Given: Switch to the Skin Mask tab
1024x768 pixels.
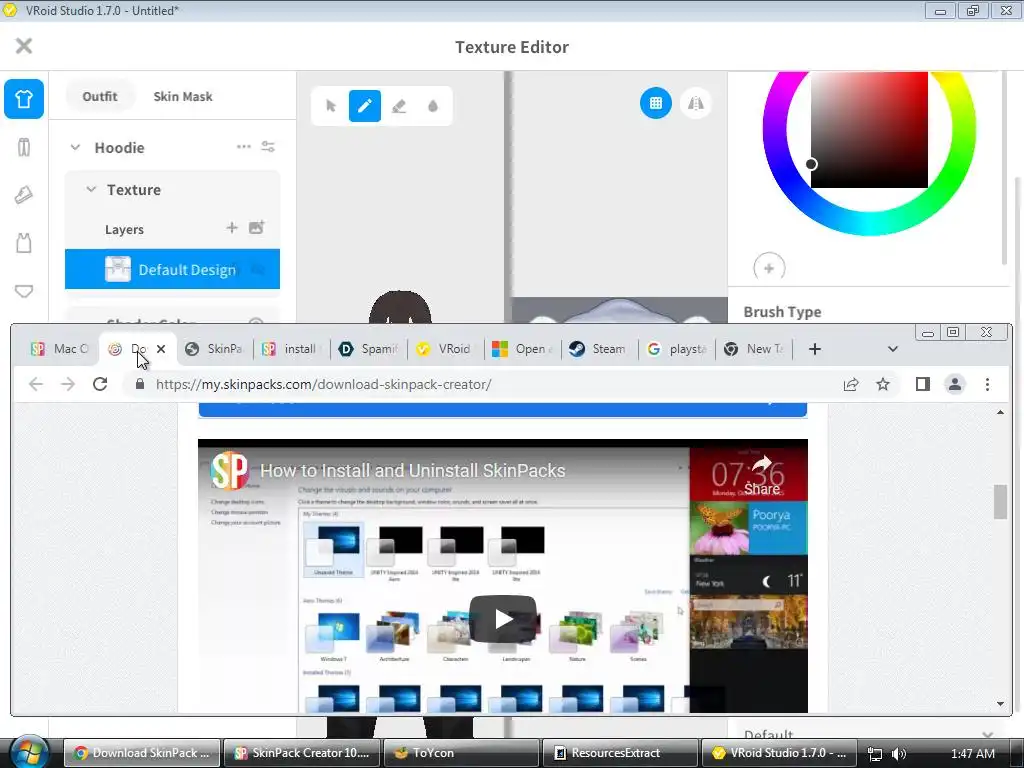Looking at the screenshot, I should tap(183, 97).
